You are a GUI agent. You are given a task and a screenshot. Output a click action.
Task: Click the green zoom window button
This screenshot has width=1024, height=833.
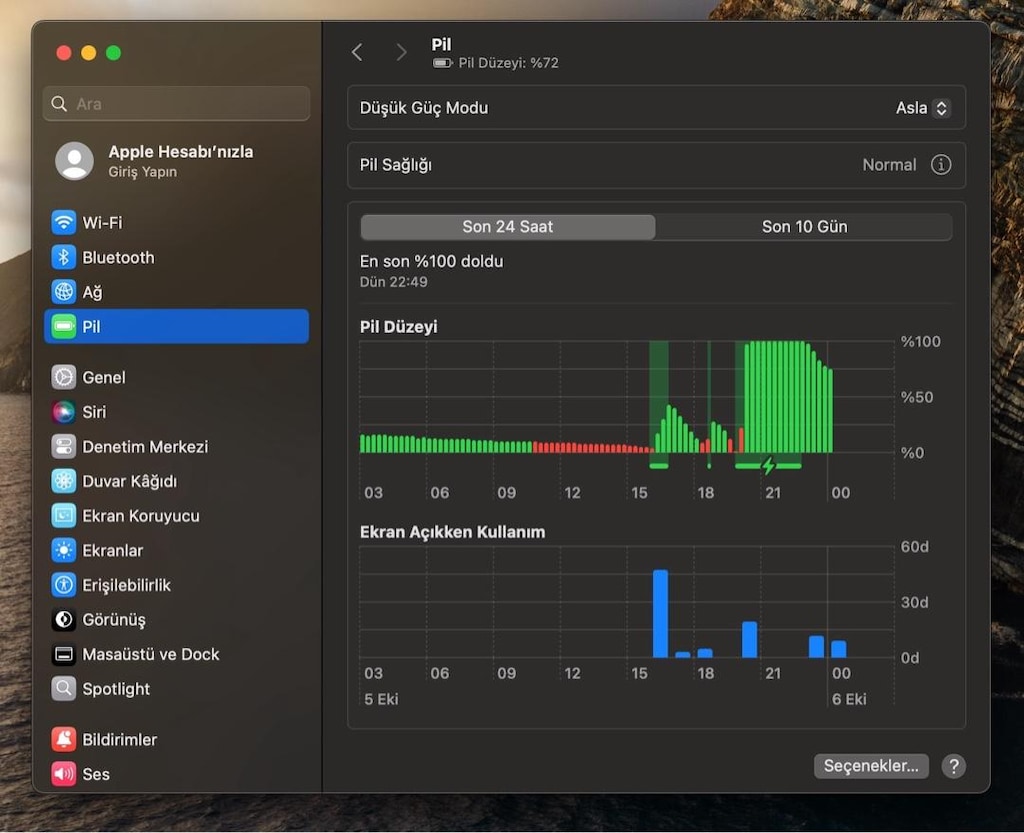click(x=114, y=53)
